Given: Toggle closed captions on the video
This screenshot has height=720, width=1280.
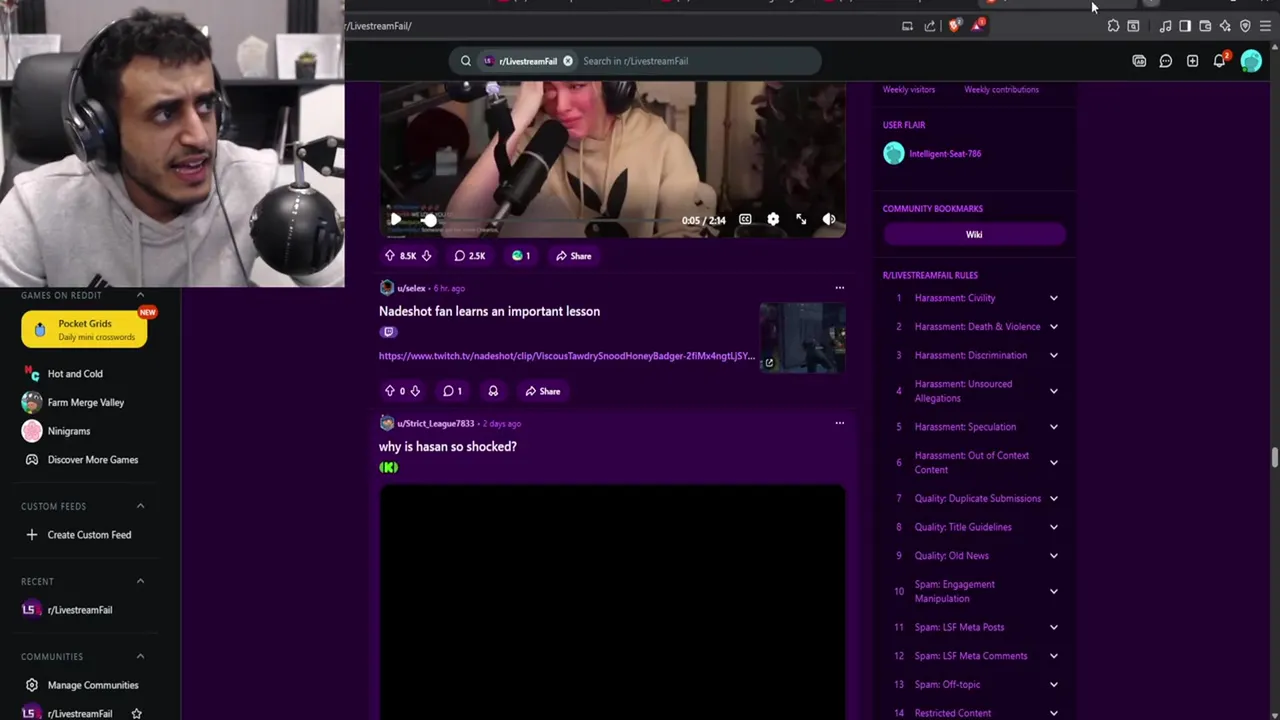Looking at the screenshot, I should click(x=745, y=219).
